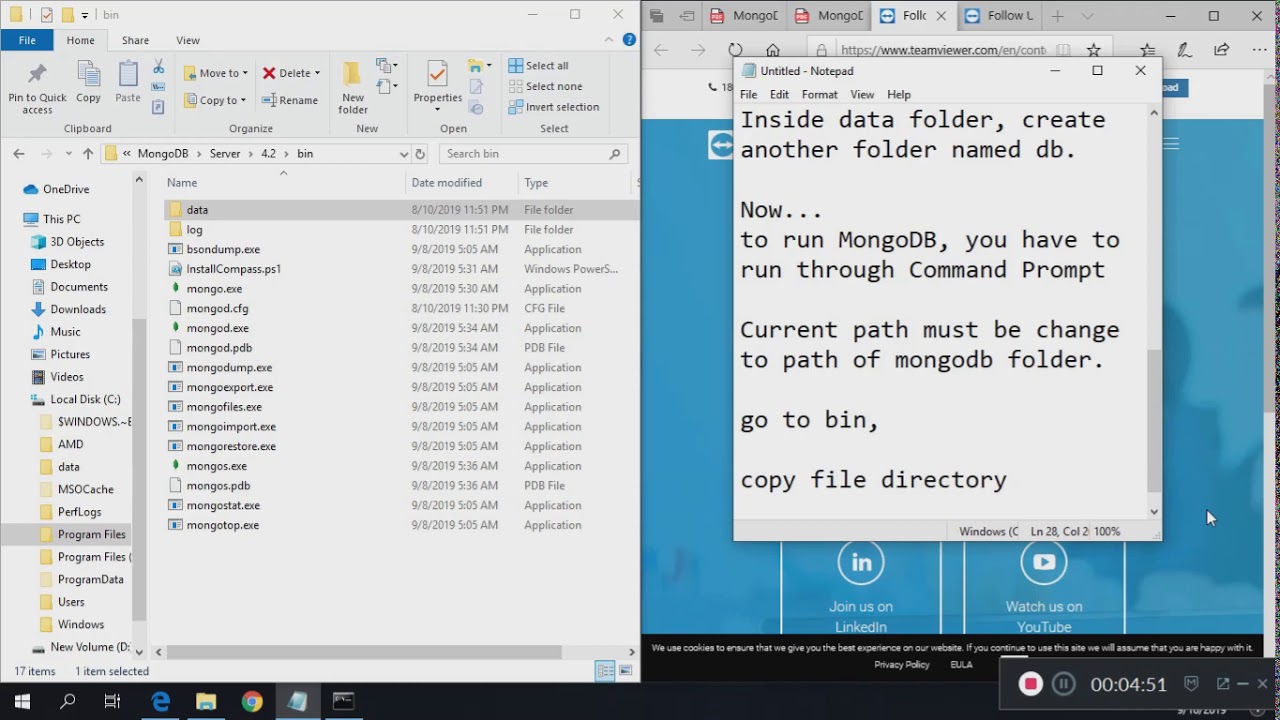
Task: Click Explorer's Back navigation arrow
Action: click(x=18, y=153)
